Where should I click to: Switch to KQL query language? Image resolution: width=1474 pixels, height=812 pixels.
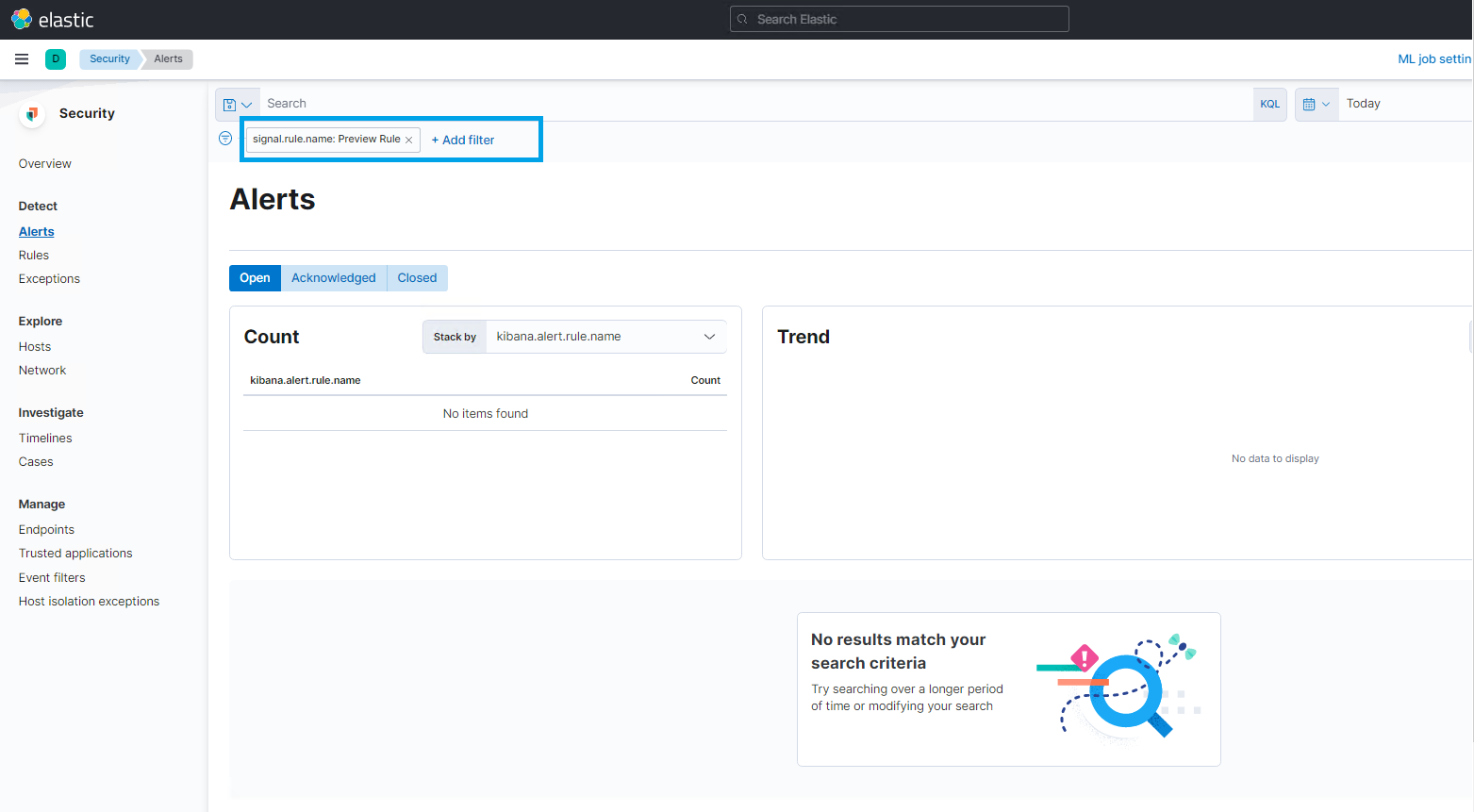click(x=1269, y=104)
